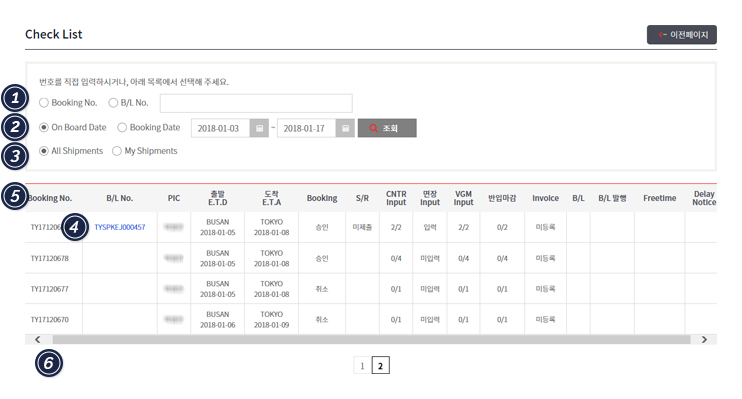Select the Booking No. radio button
The width and height of the screenshot is (742, 399).
tap(44, 103)
